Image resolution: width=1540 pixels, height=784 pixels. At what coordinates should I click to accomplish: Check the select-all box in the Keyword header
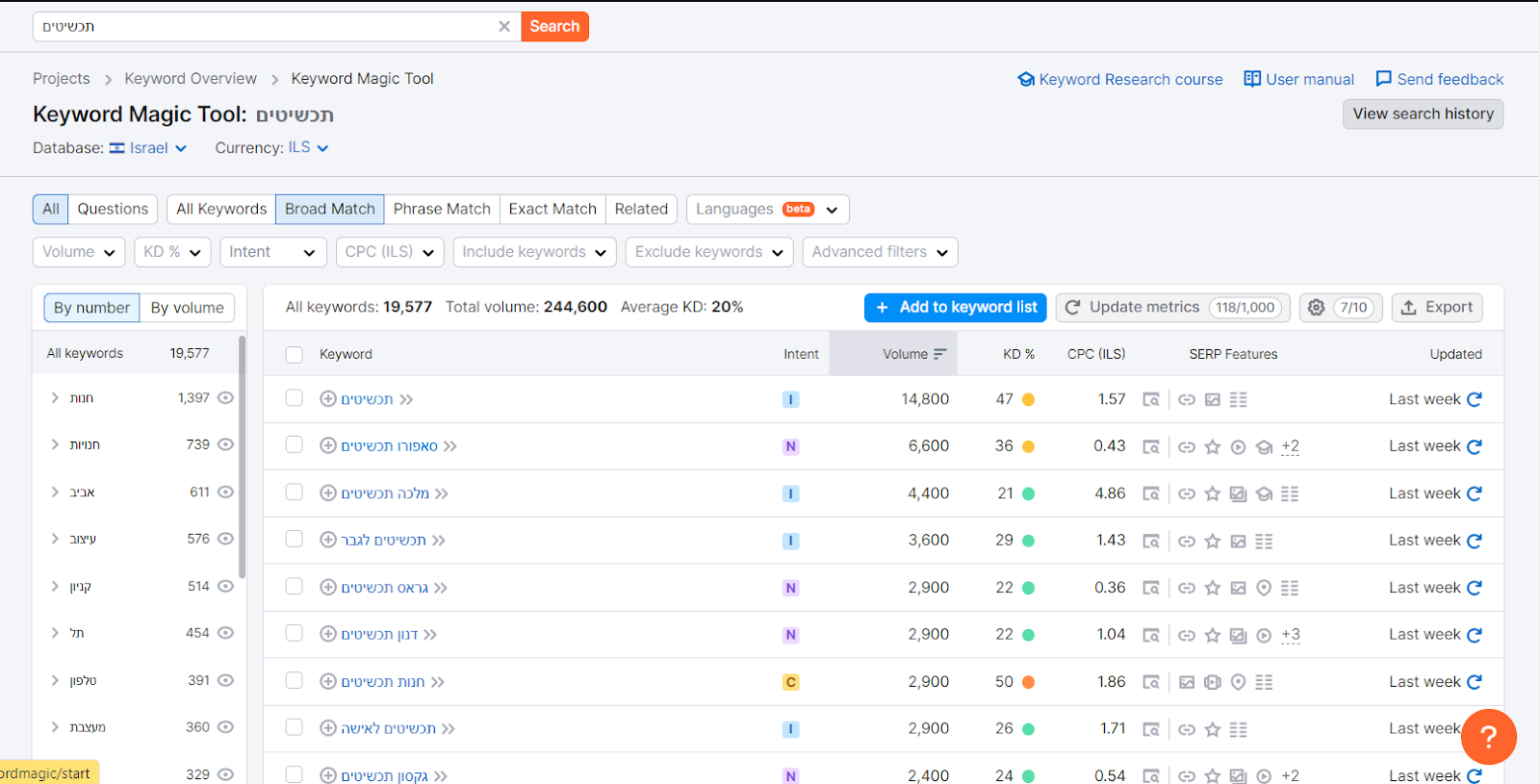[x=295, y=355]
